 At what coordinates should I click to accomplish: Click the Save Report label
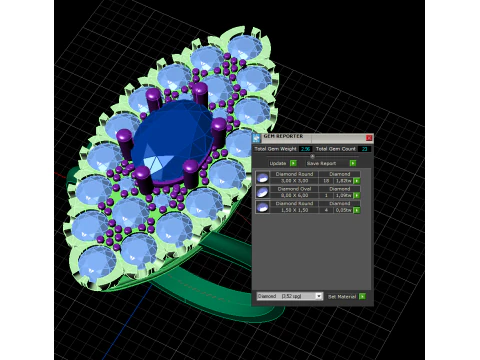point(321,163)
